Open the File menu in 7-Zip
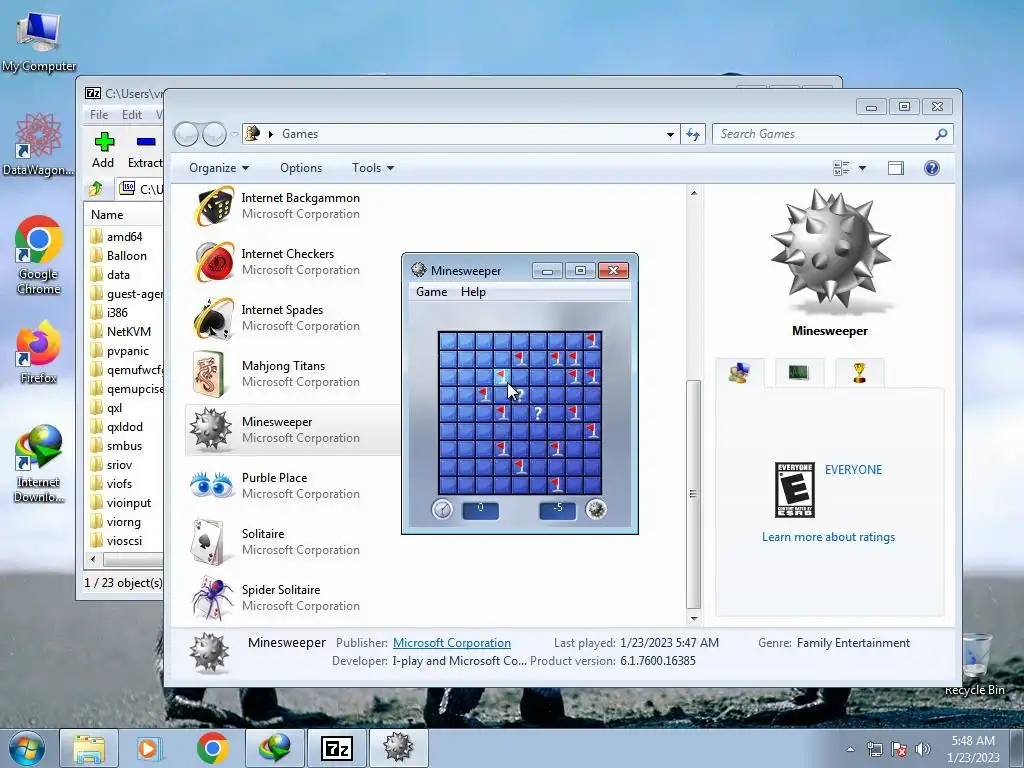Viewport: 1024px width, 768px height. 99,115
